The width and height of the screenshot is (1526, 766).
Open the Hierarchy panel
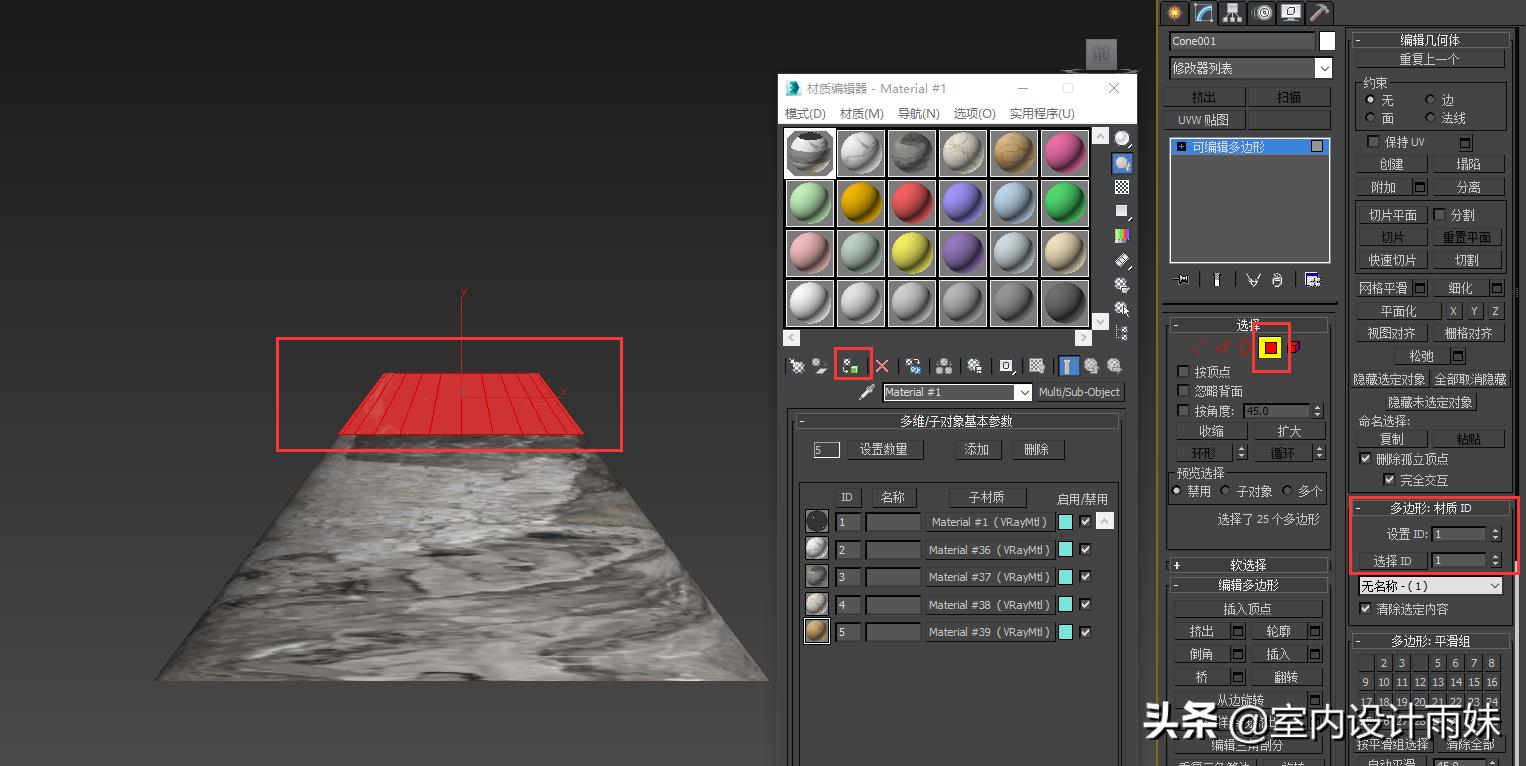coord(1231,12)
